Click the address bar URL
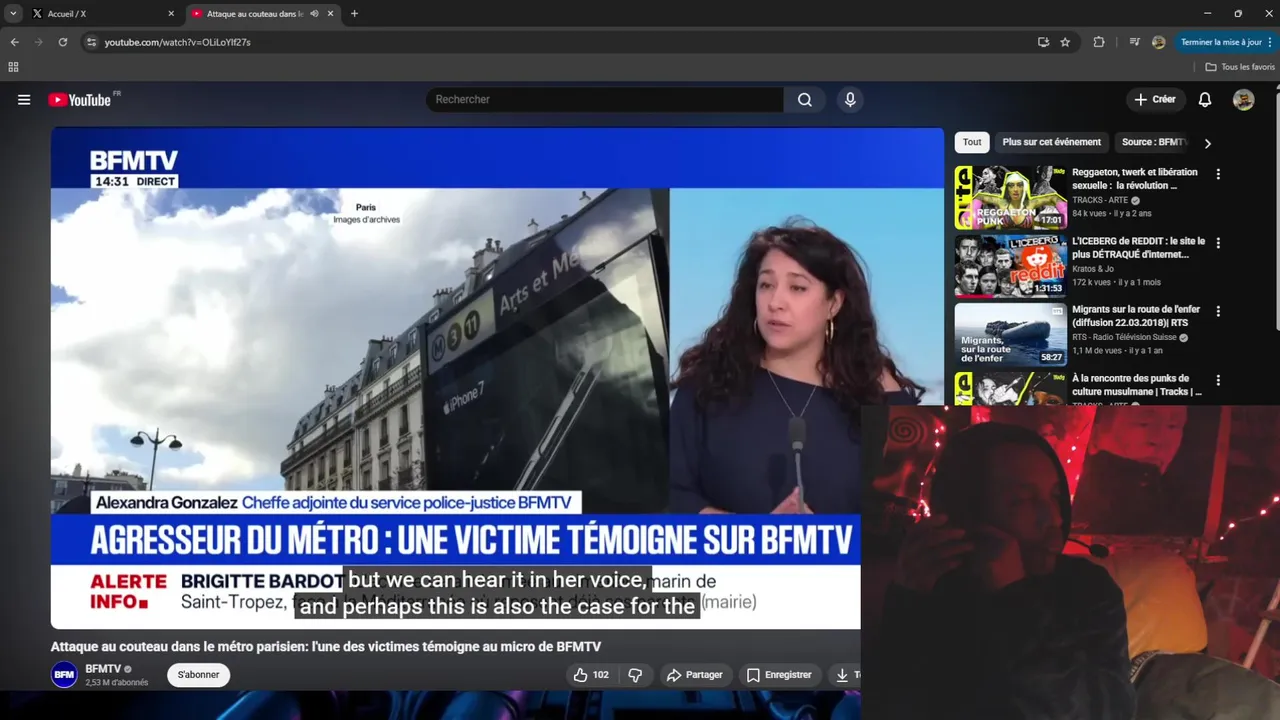1280x720 pixels. 178,42
